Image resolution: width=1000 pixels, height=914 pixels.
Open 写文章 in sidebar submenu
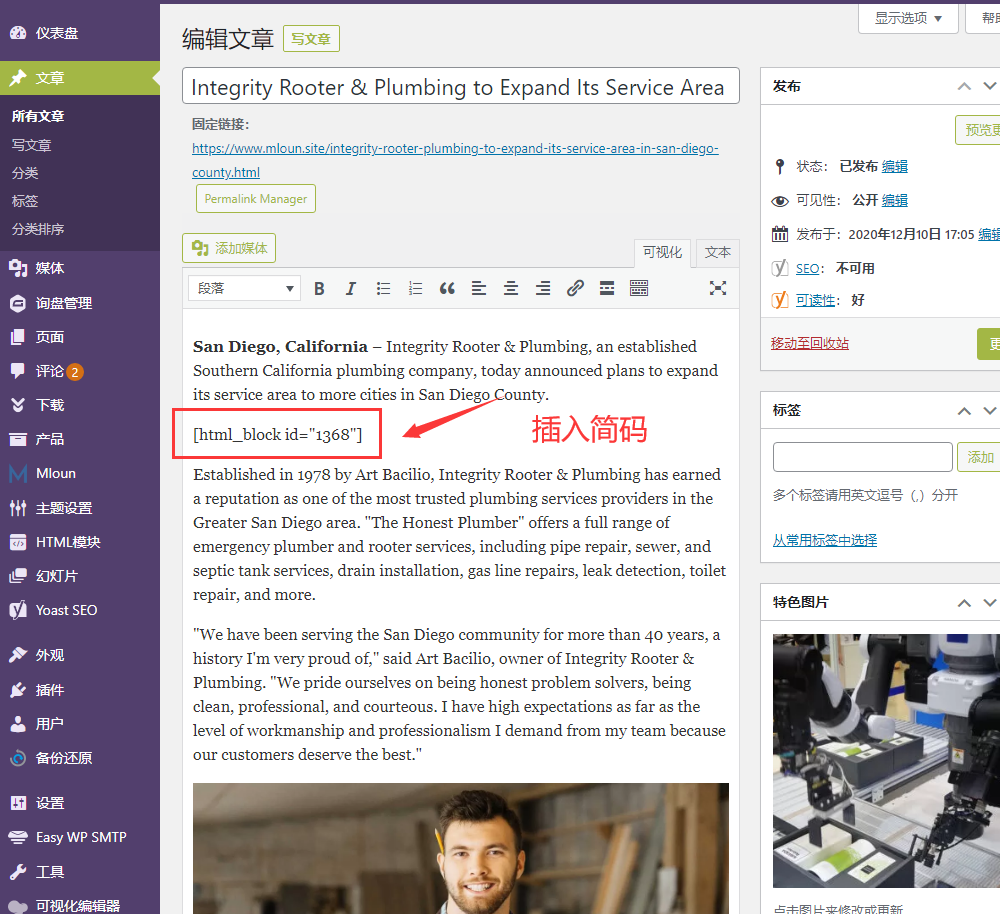click(x=31, y=145)
